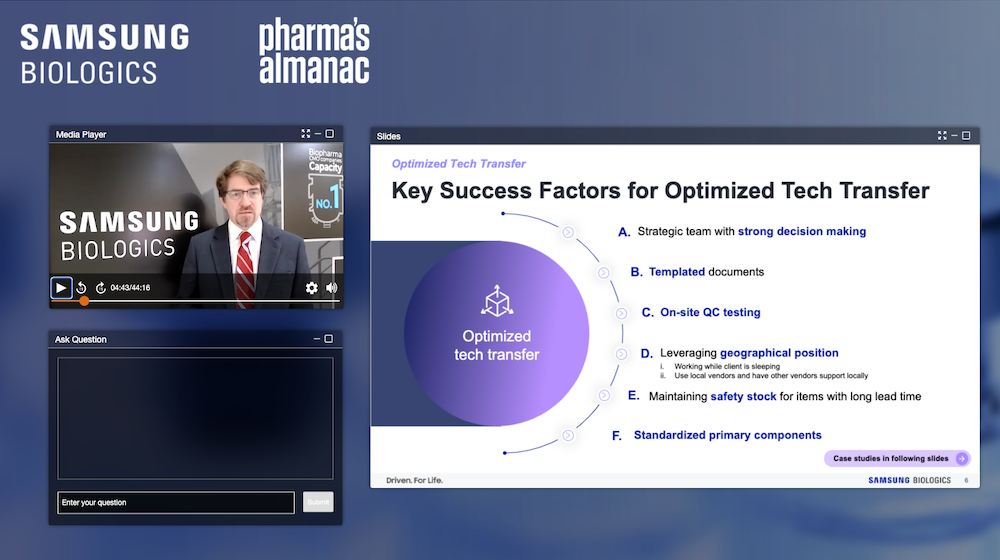This screenshot has height=560, width=1000.
Task: Expand Slides panel to fullscreen
Action: coord(942,136)
